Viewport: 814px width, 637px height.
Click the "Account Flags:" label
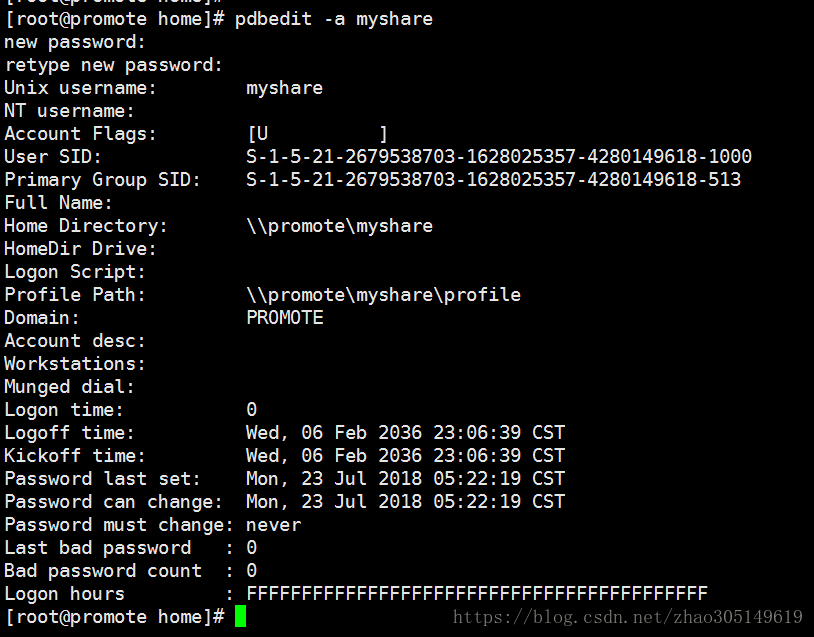(x=80, y=134)
